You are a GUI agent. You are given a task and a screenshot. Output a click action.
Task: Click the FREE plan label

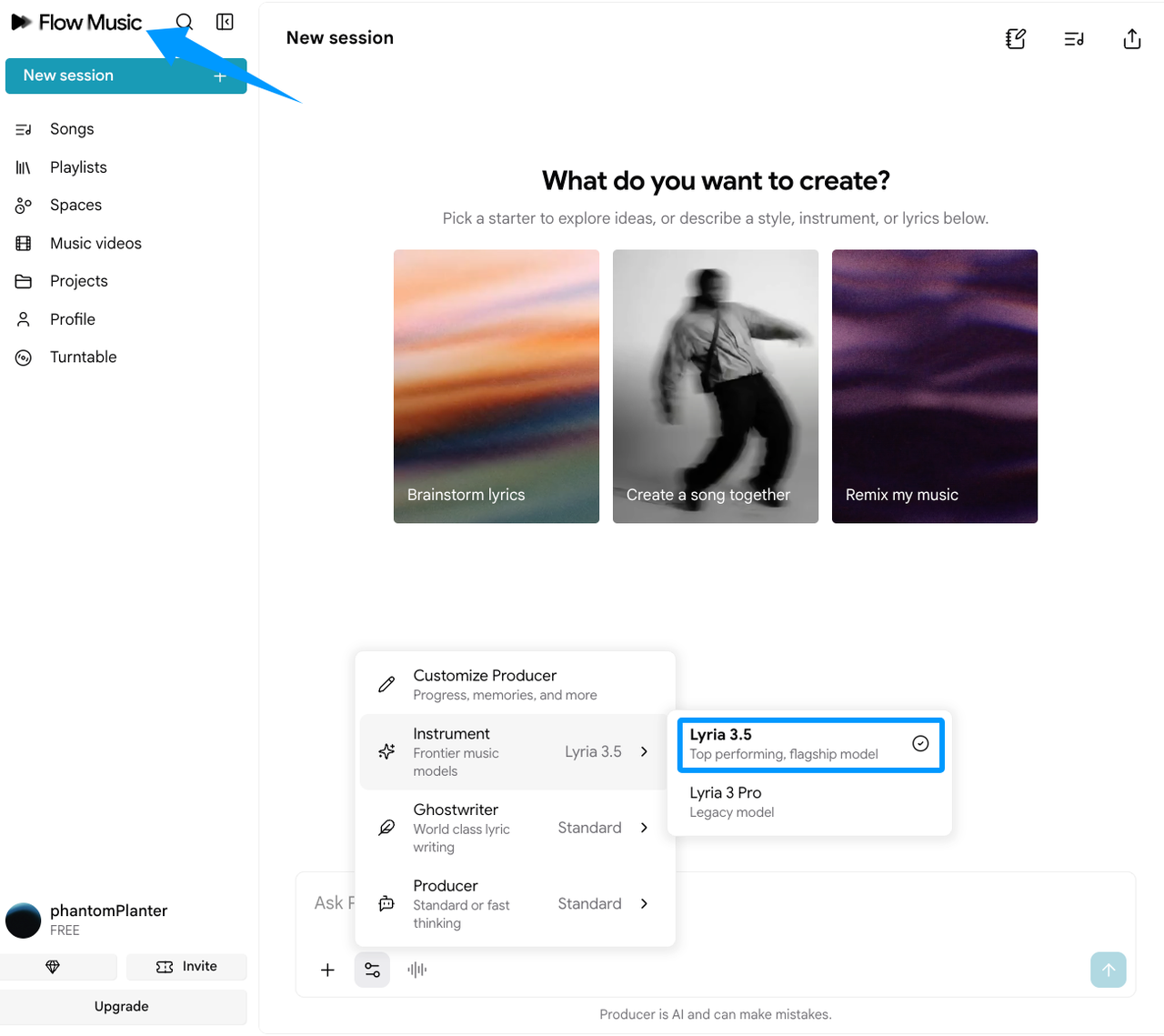click(x=65, y=930)
